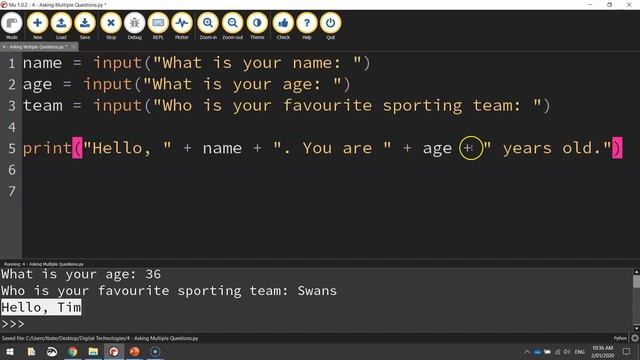Viewport: 640px width, 360px height.
Task: Click the highlighted 'Hello, Tim' output text
Action: [41, 307]
